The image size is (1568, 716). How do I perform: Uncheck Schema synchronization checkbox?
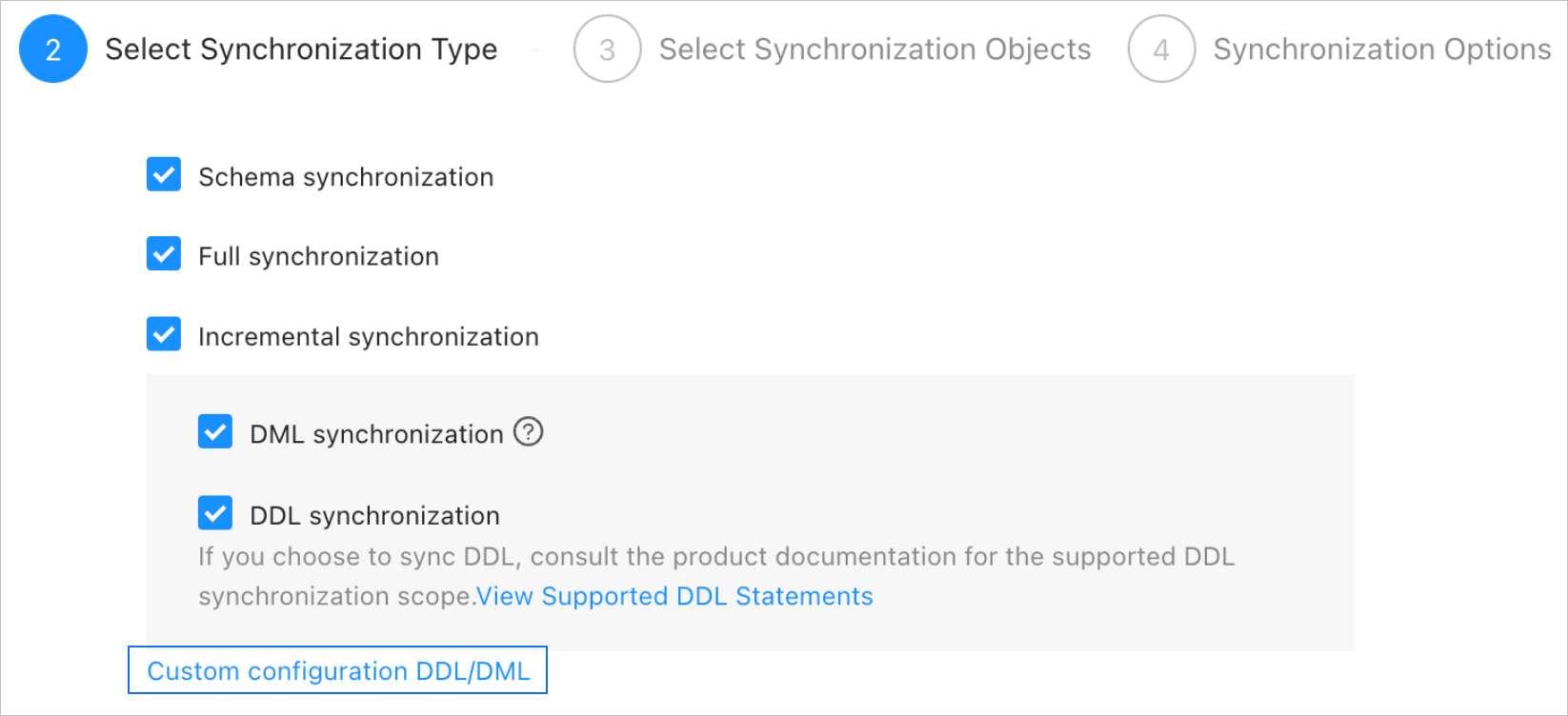point(164,175)
